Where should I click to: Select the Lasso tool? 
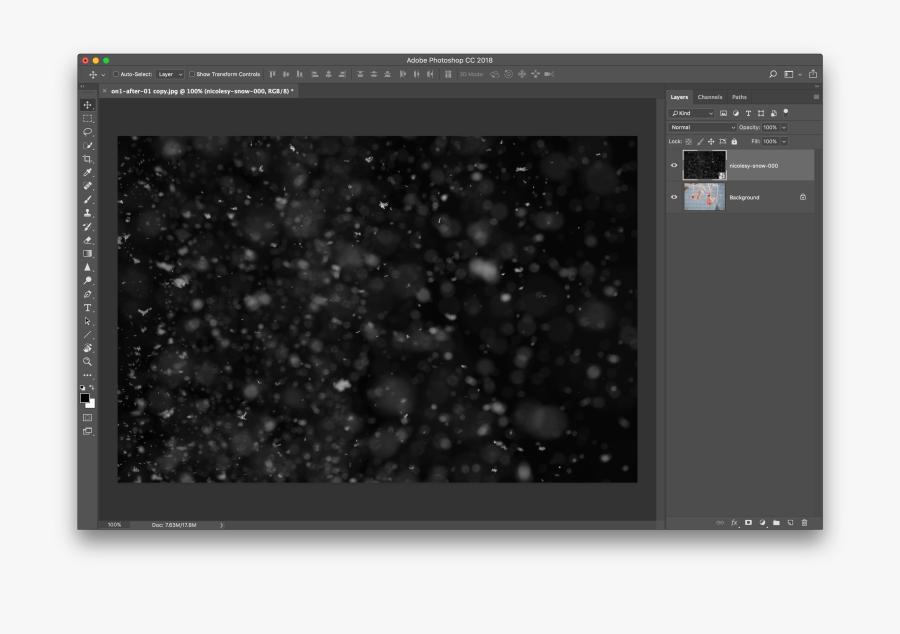click(x=88, y=133)
